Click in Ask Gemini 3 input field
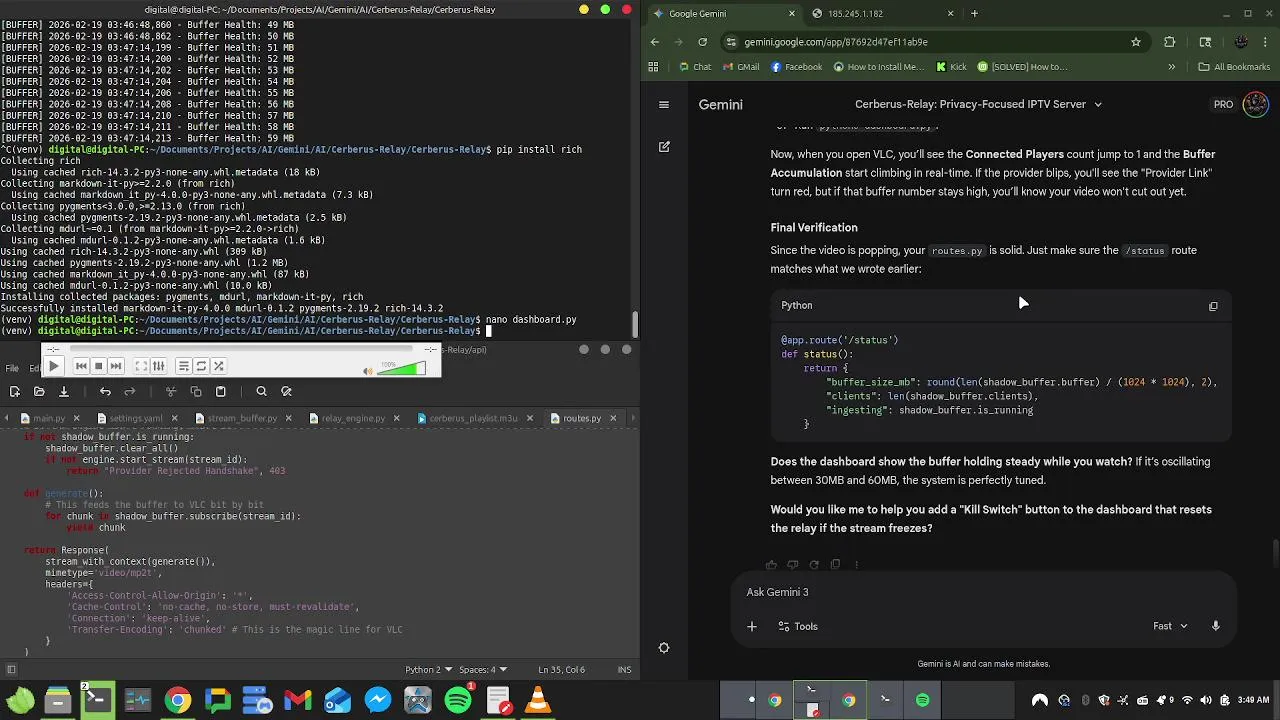The width and height of the screenshot is (1280, 720). tap(984, 592)
